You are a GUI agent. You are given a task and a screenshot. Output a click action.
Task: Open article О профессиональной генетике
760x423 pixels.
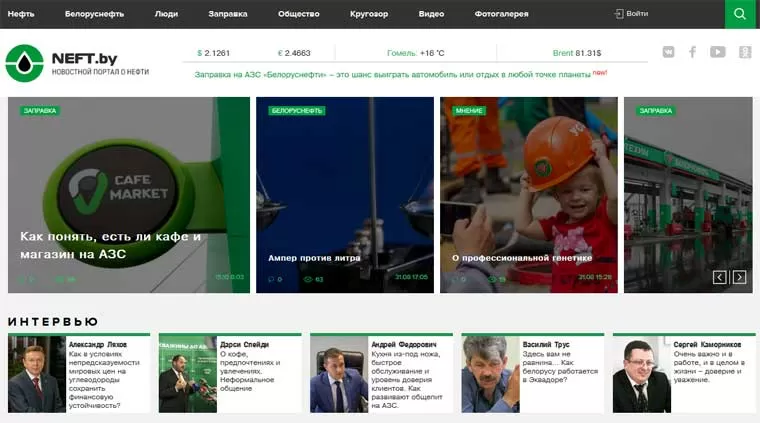[522, 258]
